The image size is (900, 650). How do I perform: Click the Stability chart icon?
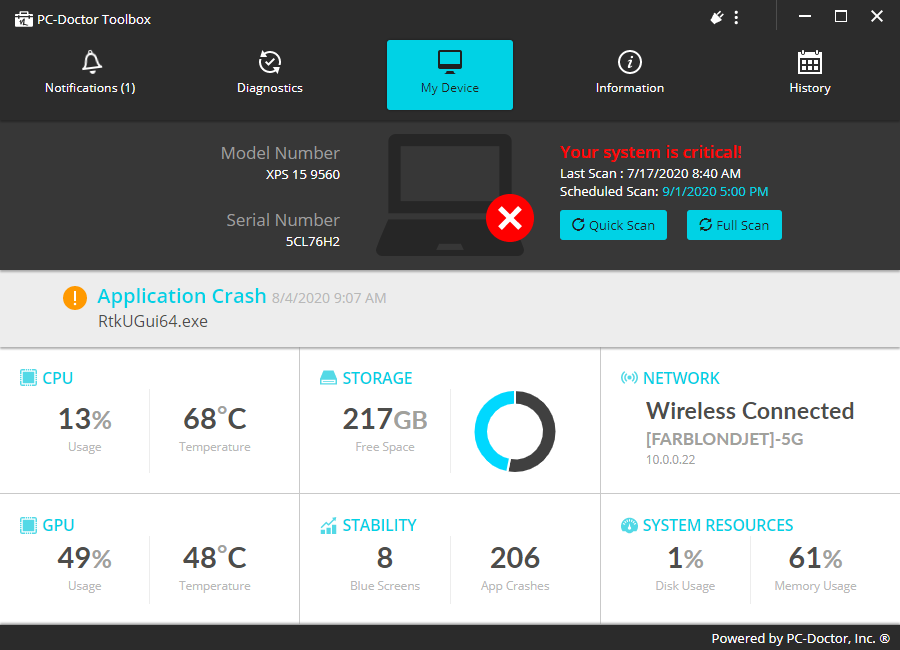point(329,525)
